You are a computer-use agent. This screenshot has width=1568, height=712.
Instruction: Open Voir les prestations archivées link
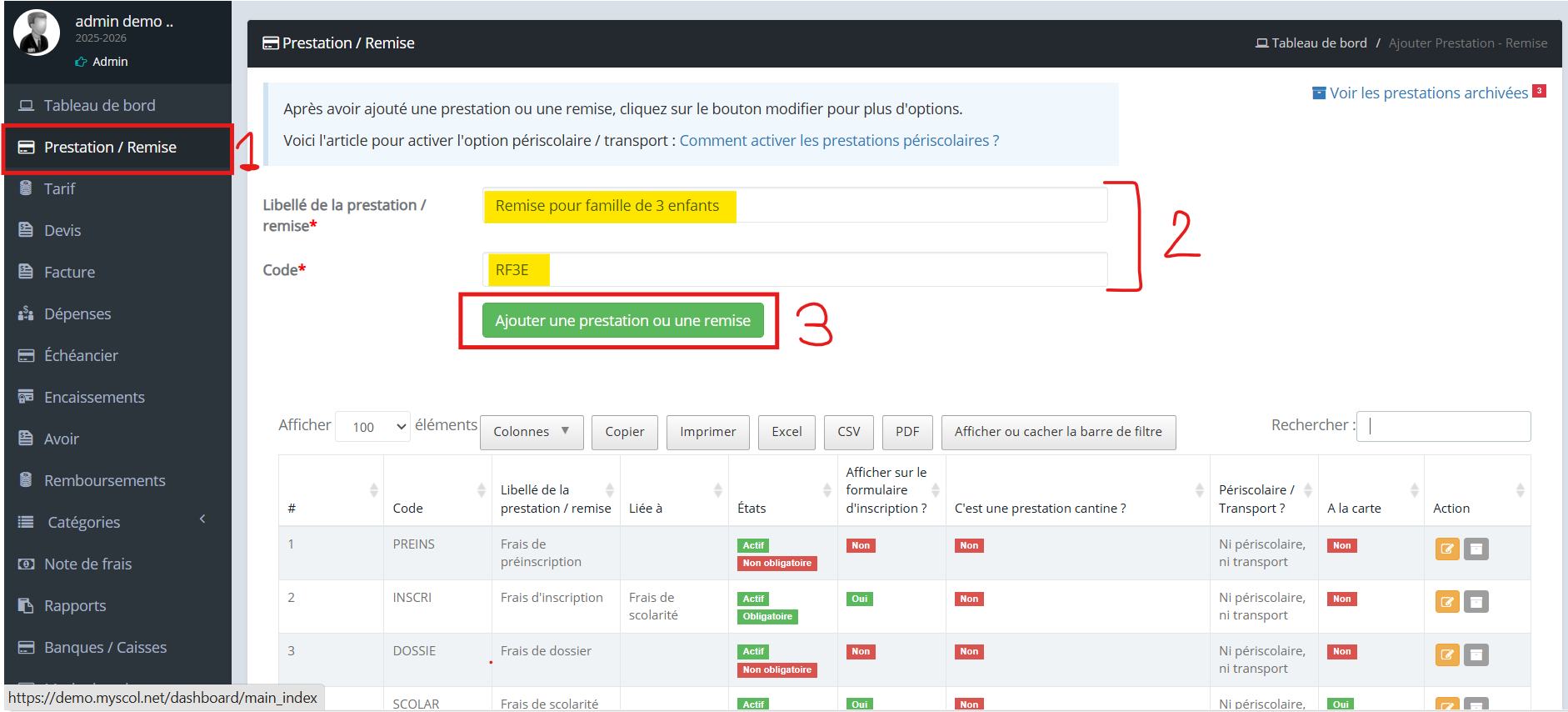pyautogui.click(x=1428, y=93)
